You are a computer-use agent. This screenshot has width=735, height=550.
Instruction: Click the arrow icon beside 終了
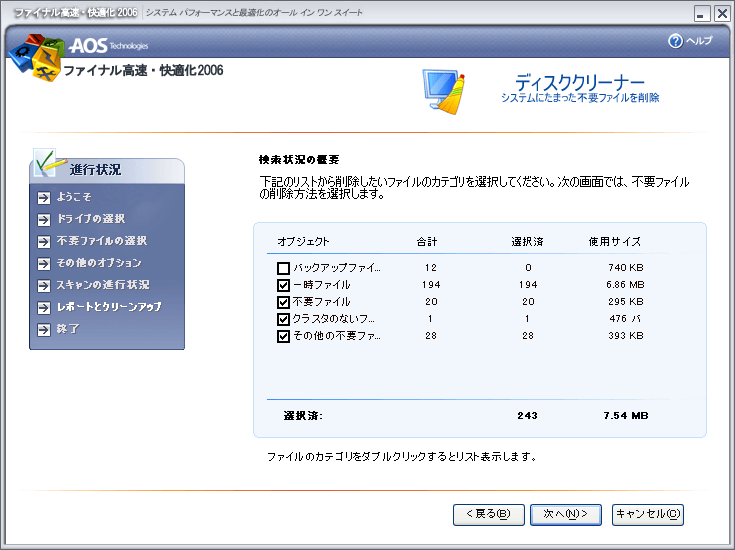click(44, 330)
